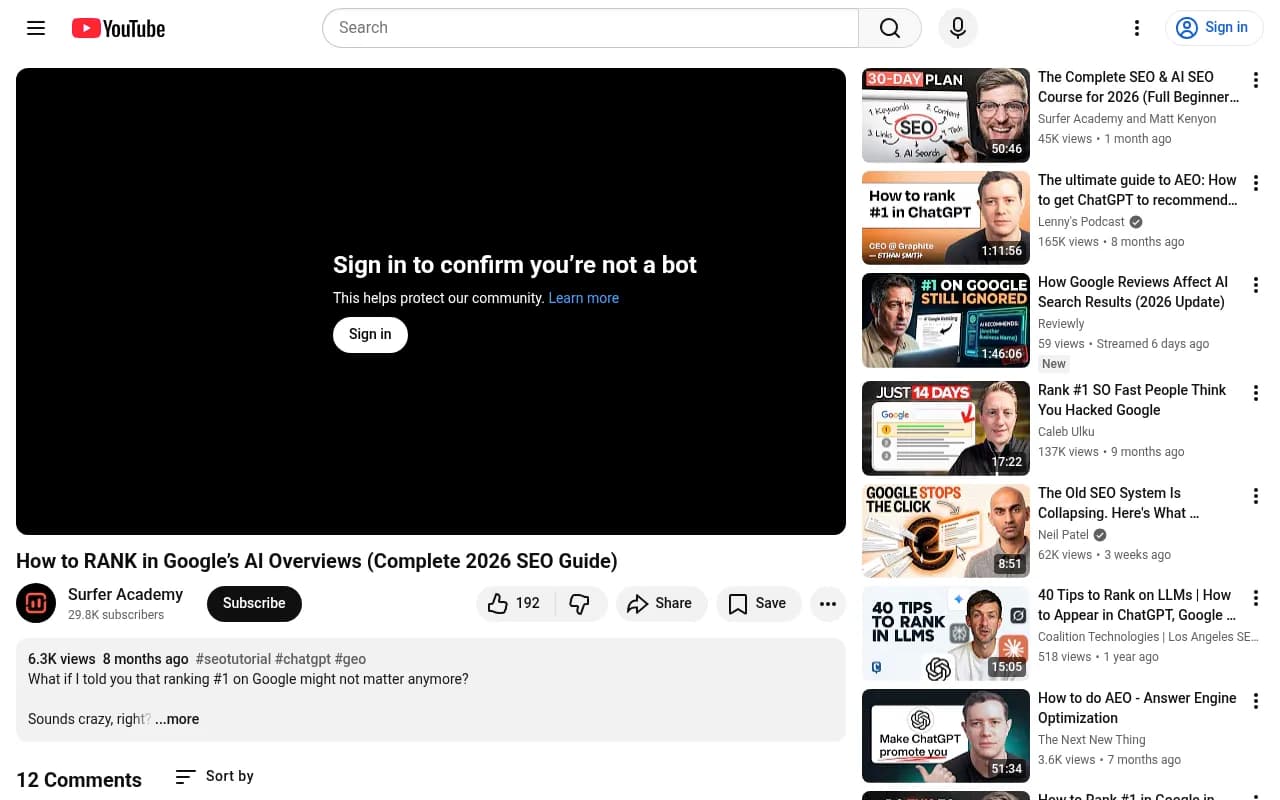
Task: Open menu for 40 Tips to Rank on LLMs
Action: pos(1256,598)
